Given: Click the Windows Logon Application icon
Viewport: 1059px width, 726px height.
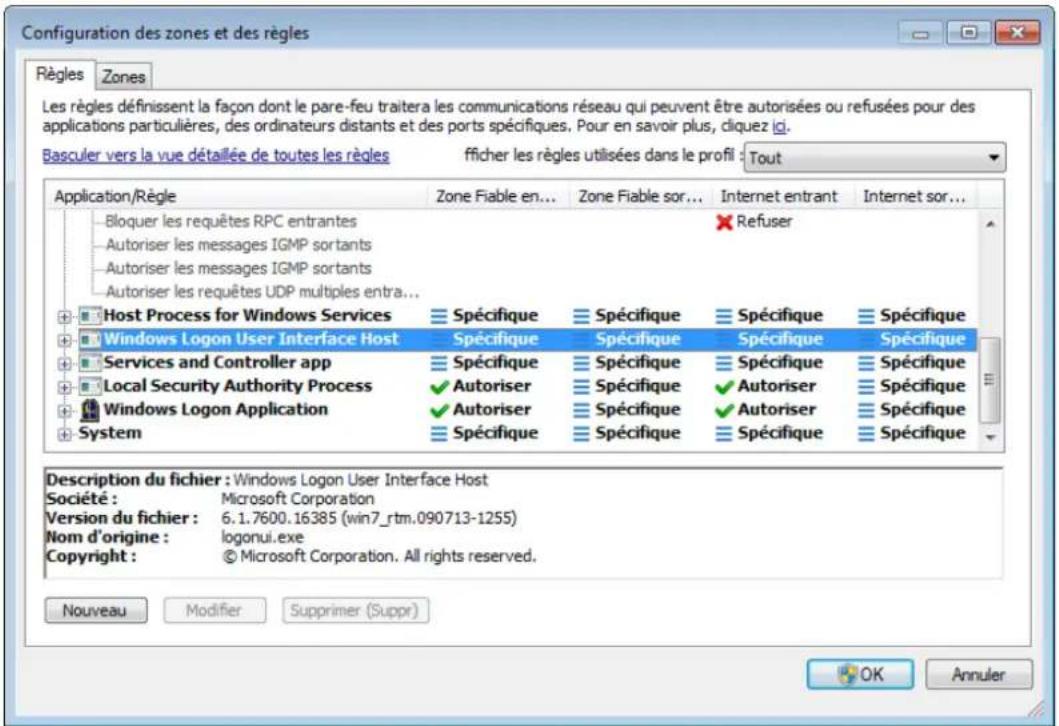Looking at the screenshot, I should pyautogui.click(x=89, y=409).
